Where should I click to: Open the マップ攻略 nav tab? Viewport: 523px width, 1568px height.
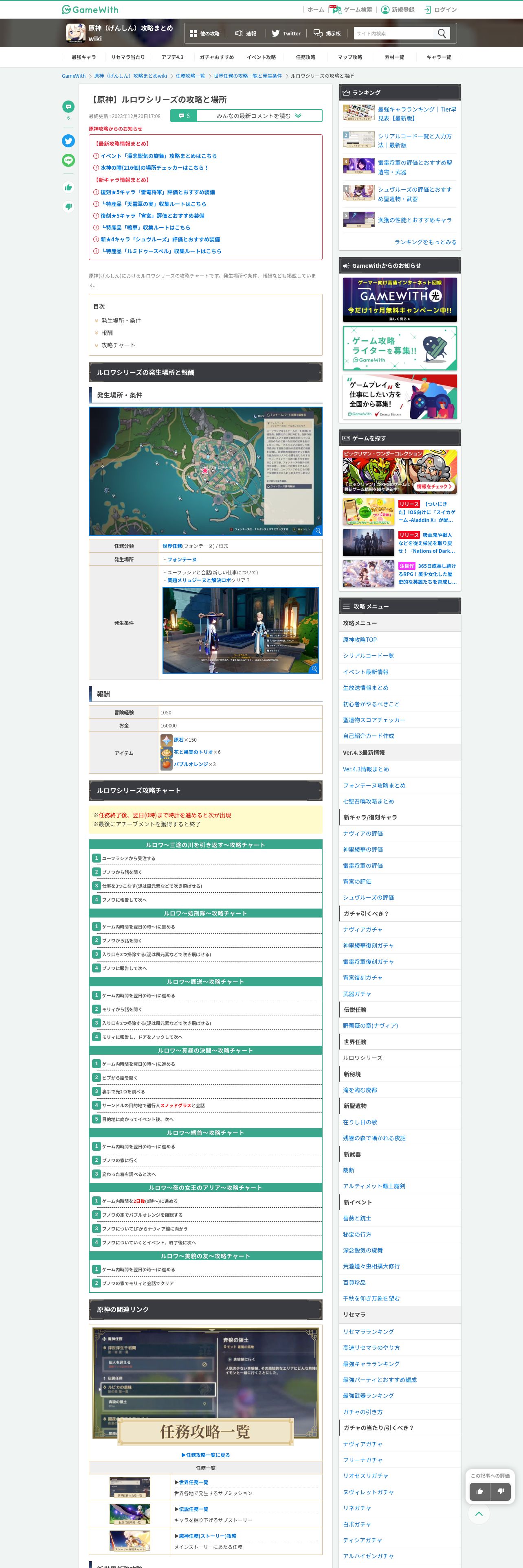coord(350,57)
